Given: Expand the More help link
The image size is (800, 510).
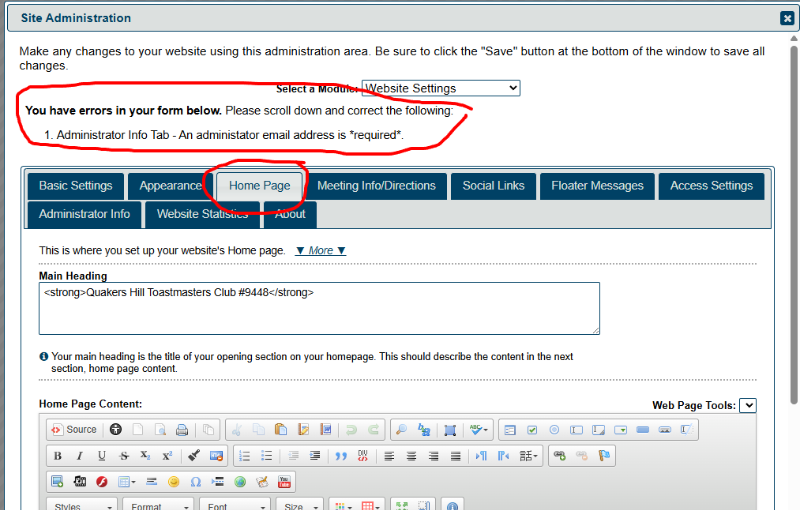Looking at the screenshot, I should click(320, 251).
